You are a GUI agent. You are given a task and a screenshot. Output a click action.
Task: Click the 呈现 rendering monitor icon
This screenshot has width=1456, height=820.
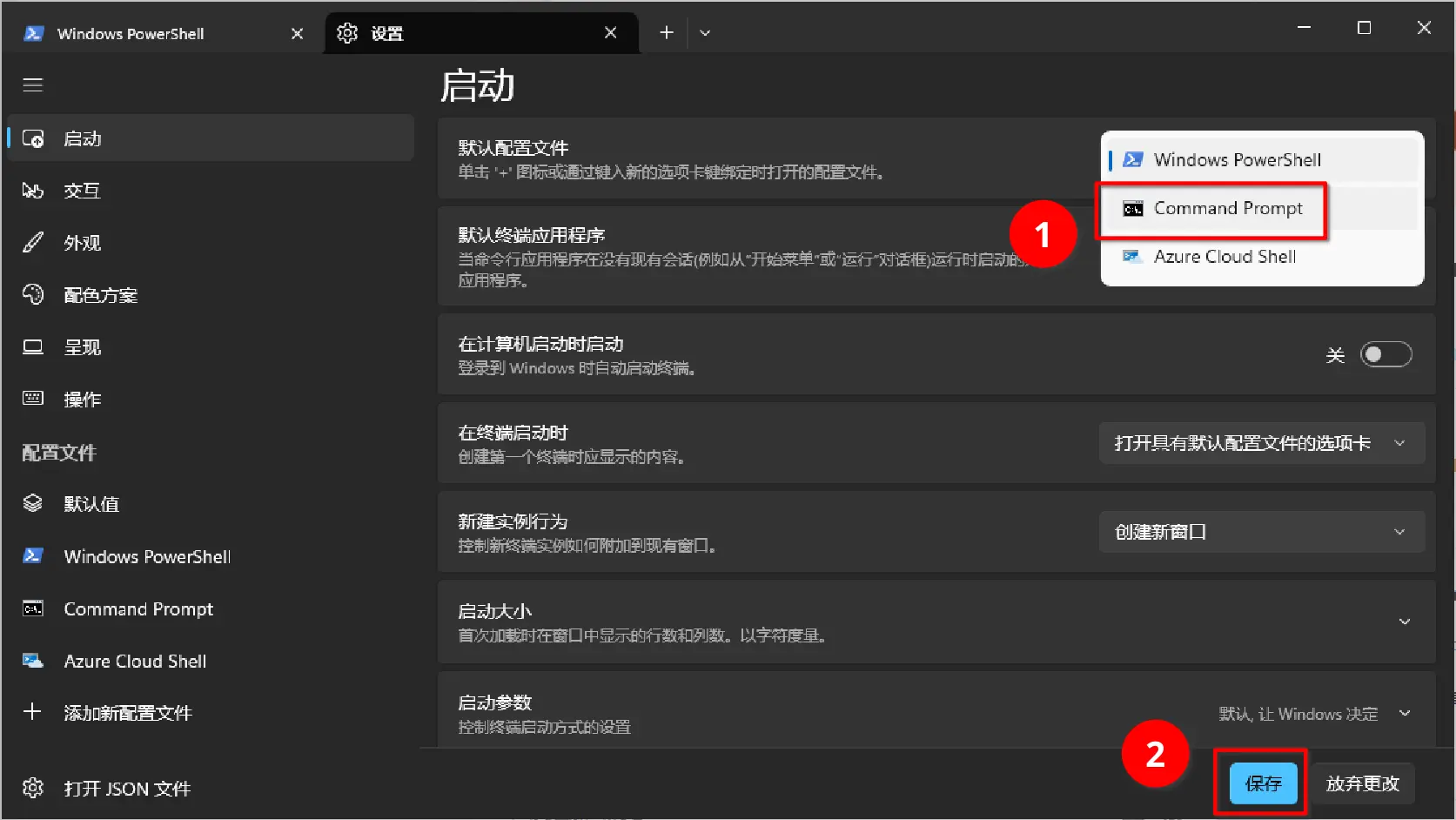point(33,347)
